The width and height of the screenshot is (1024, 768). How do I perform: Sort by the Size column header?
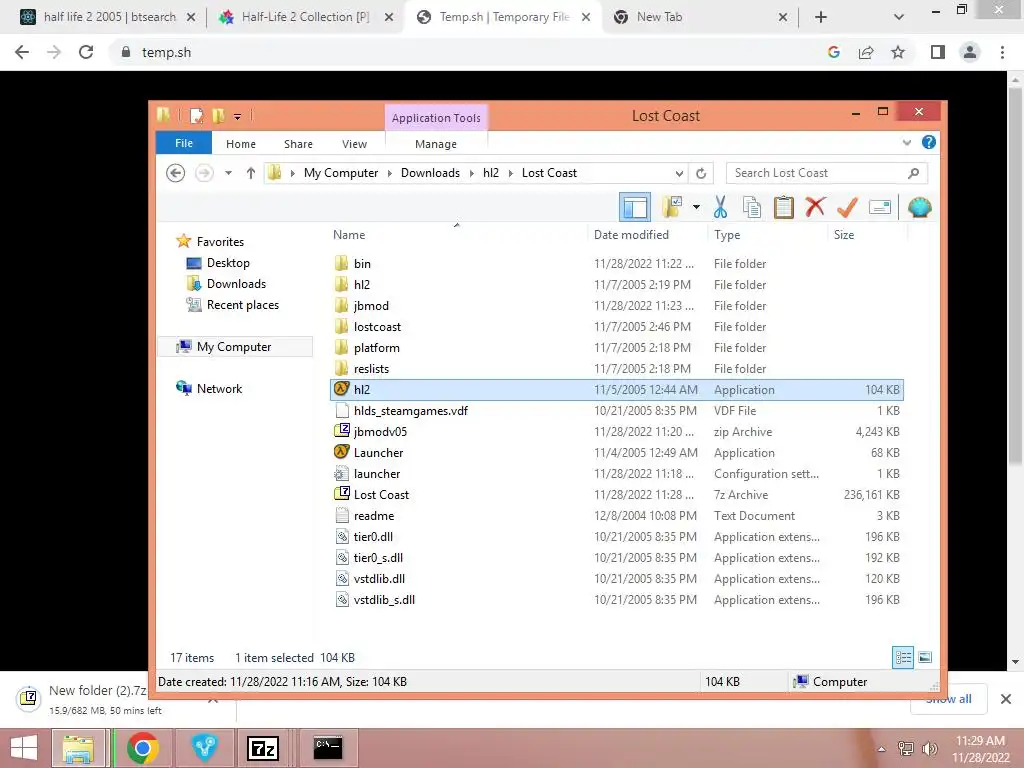(844, 234)
